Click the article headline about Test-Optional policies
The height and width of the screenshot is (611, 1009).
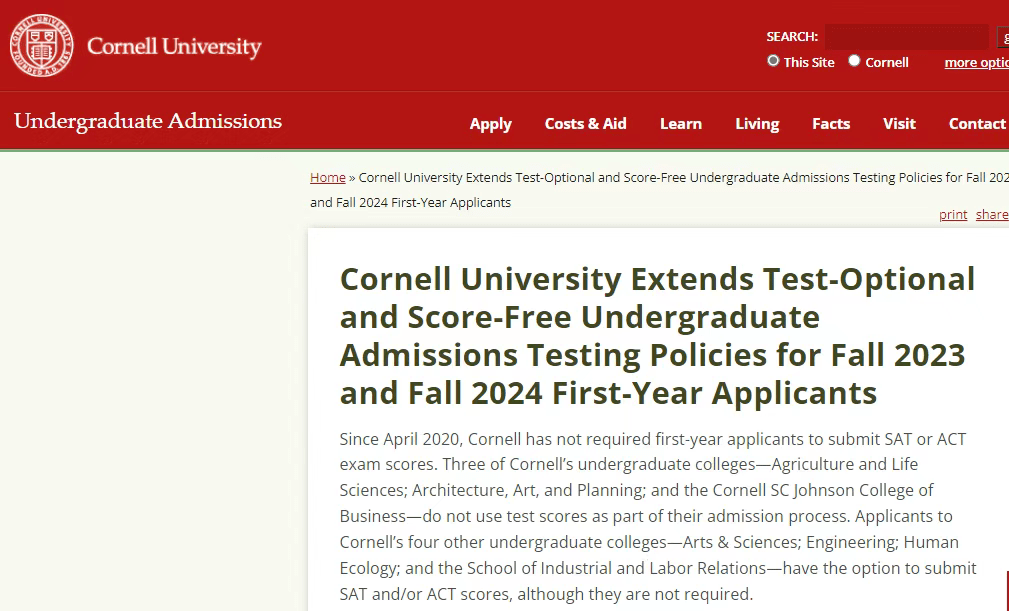[656, 335]
